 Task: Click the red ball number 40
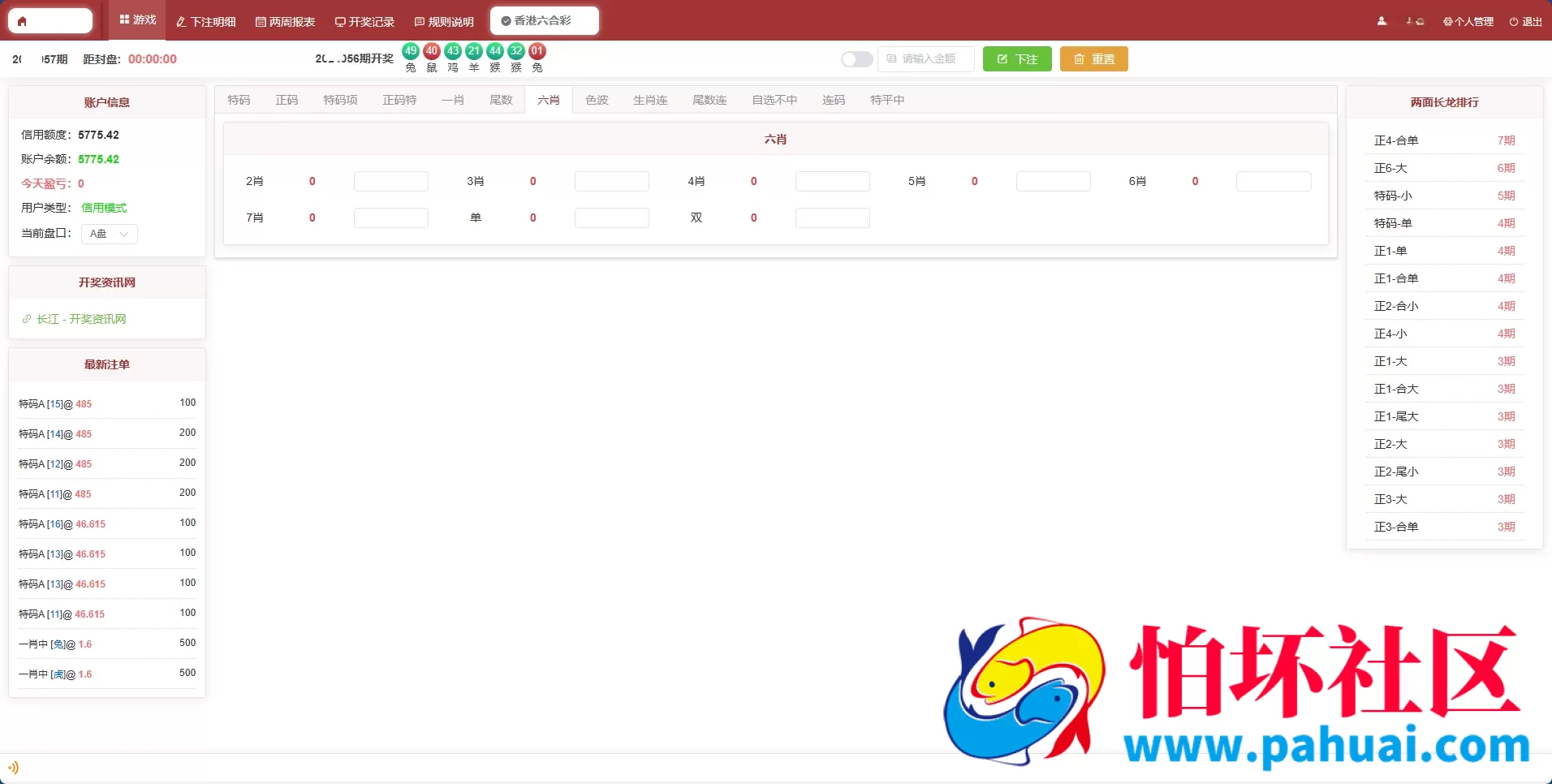[432, 50]
